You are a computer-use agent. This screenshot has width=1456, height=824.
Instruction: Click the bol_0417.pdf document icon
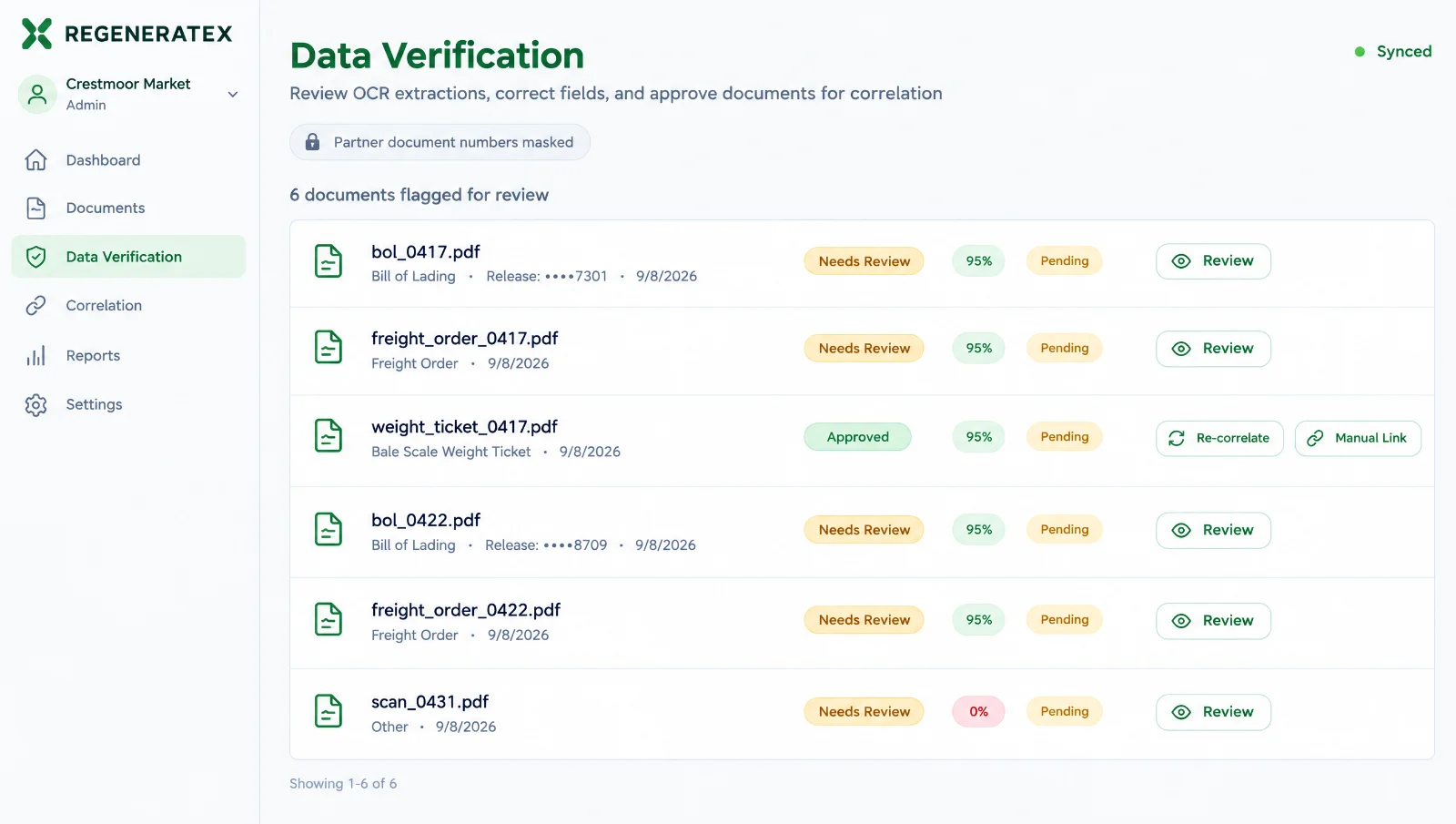pos(328,261)
